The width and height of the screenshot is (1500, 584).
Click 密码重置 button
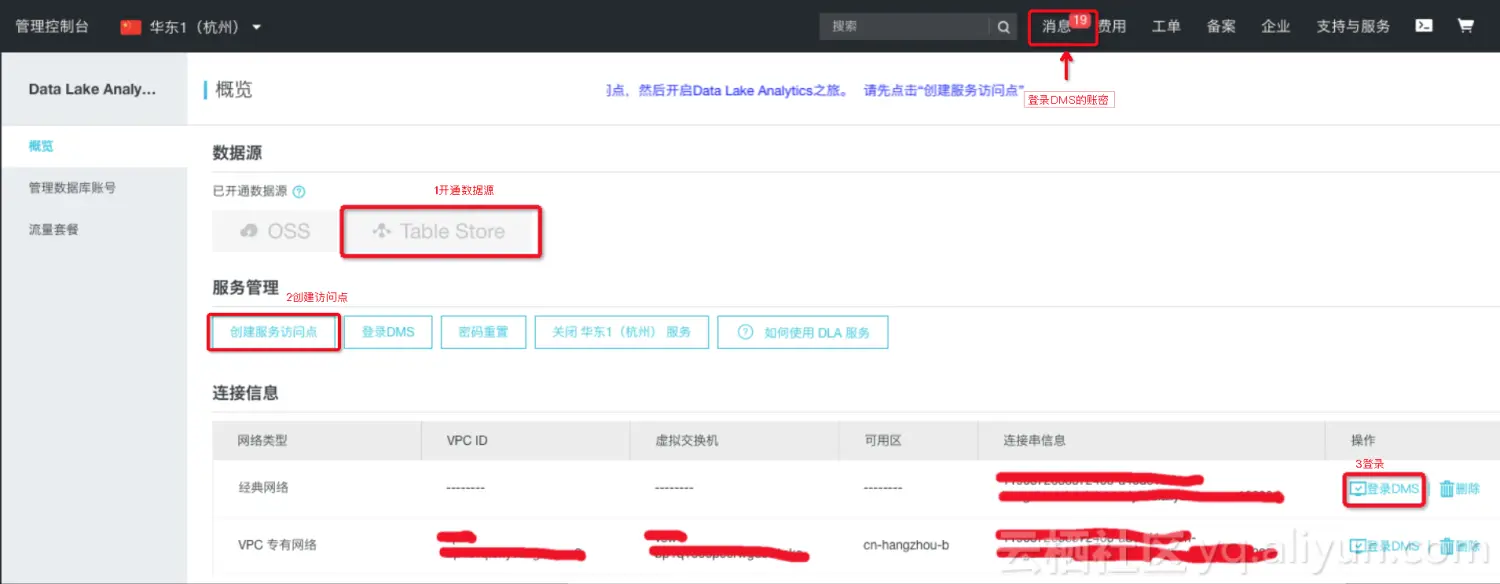click(484, 332)
